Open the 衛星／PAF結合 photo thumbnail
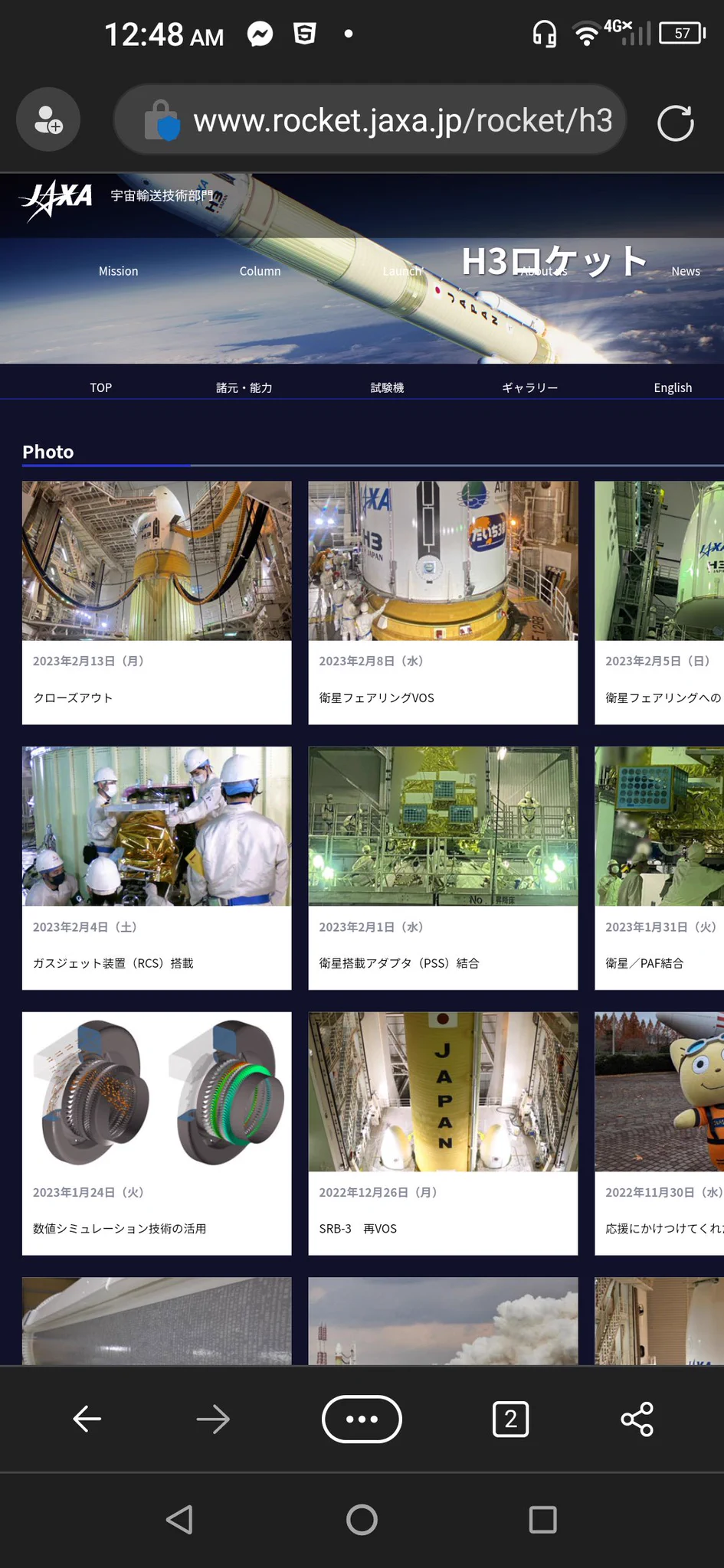This screenshot has width=724, height=1568. coord(660,826)
